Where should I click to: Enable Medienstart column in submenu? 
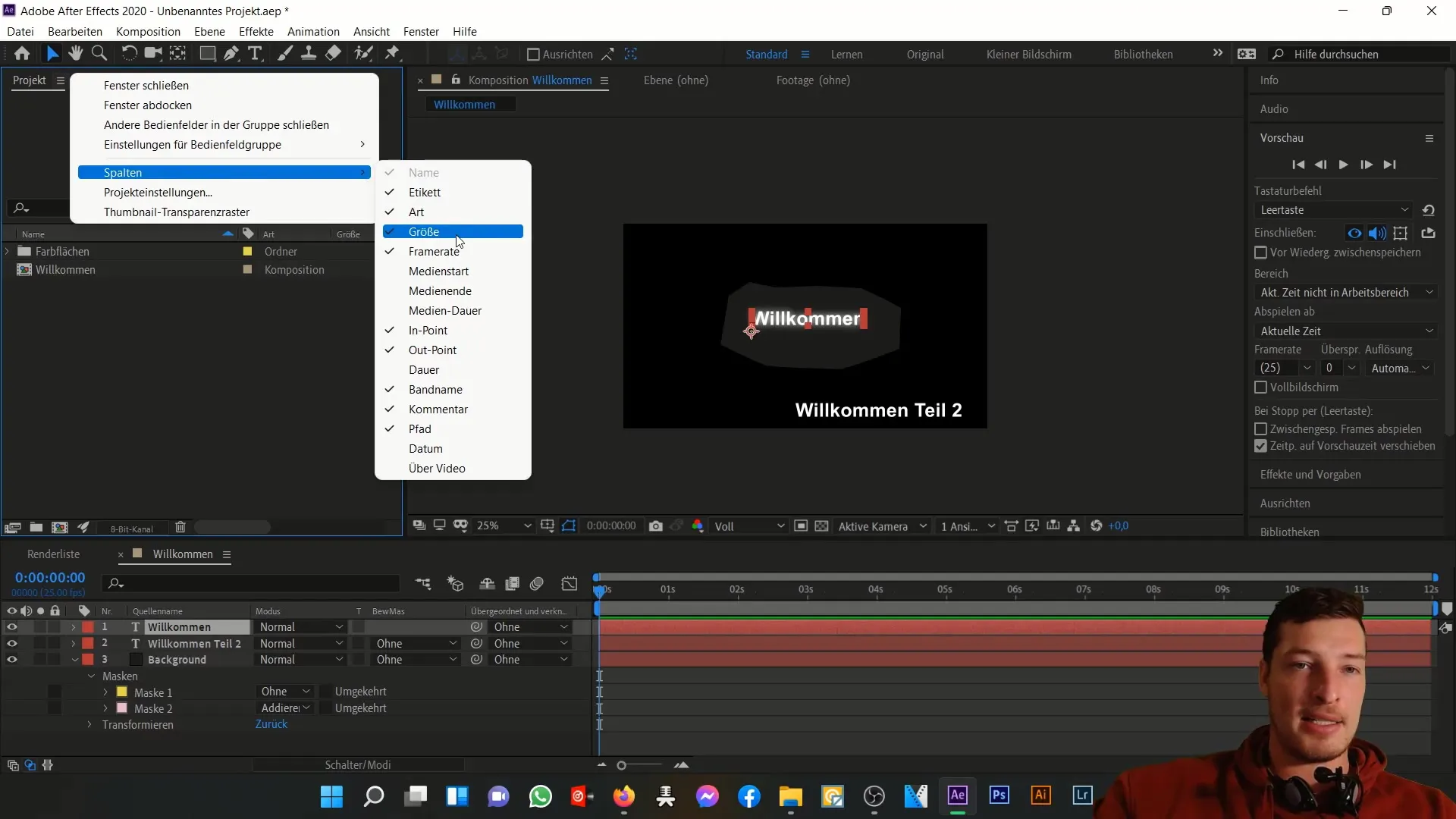453,271
